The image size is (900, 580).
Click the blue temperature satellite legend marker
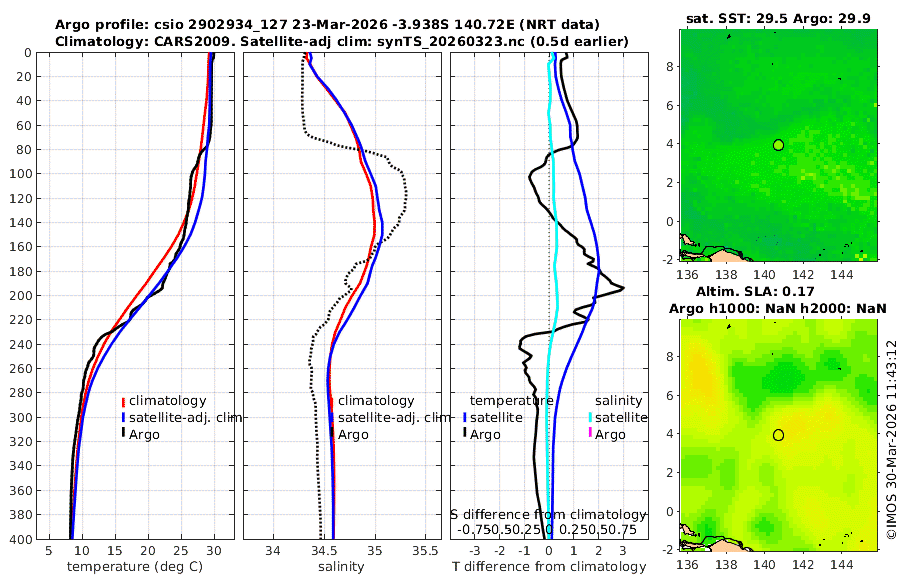(x=465, y=417)
